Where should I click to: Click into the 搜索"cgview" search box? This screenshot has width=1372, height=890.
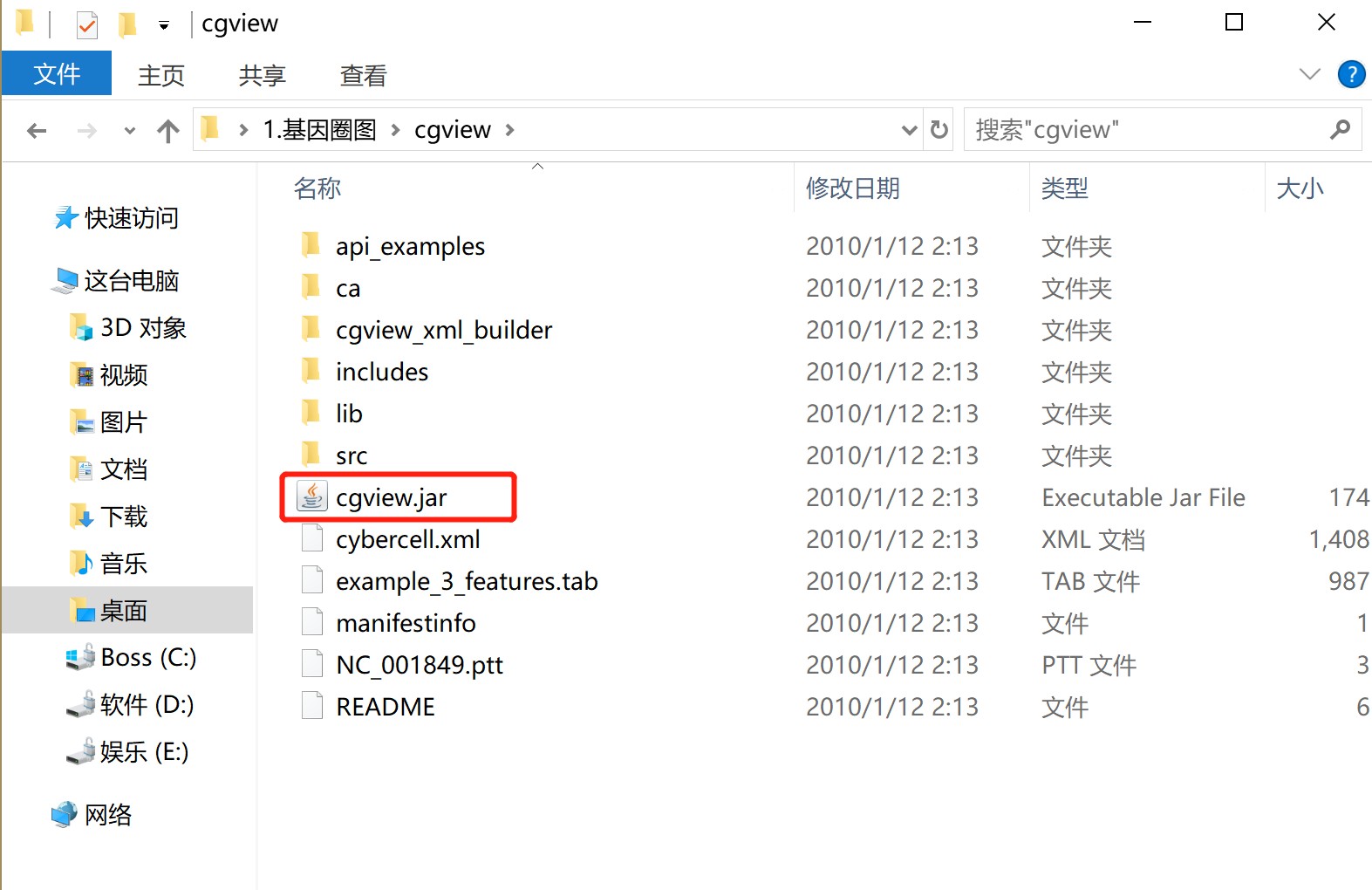point(1148,130)
